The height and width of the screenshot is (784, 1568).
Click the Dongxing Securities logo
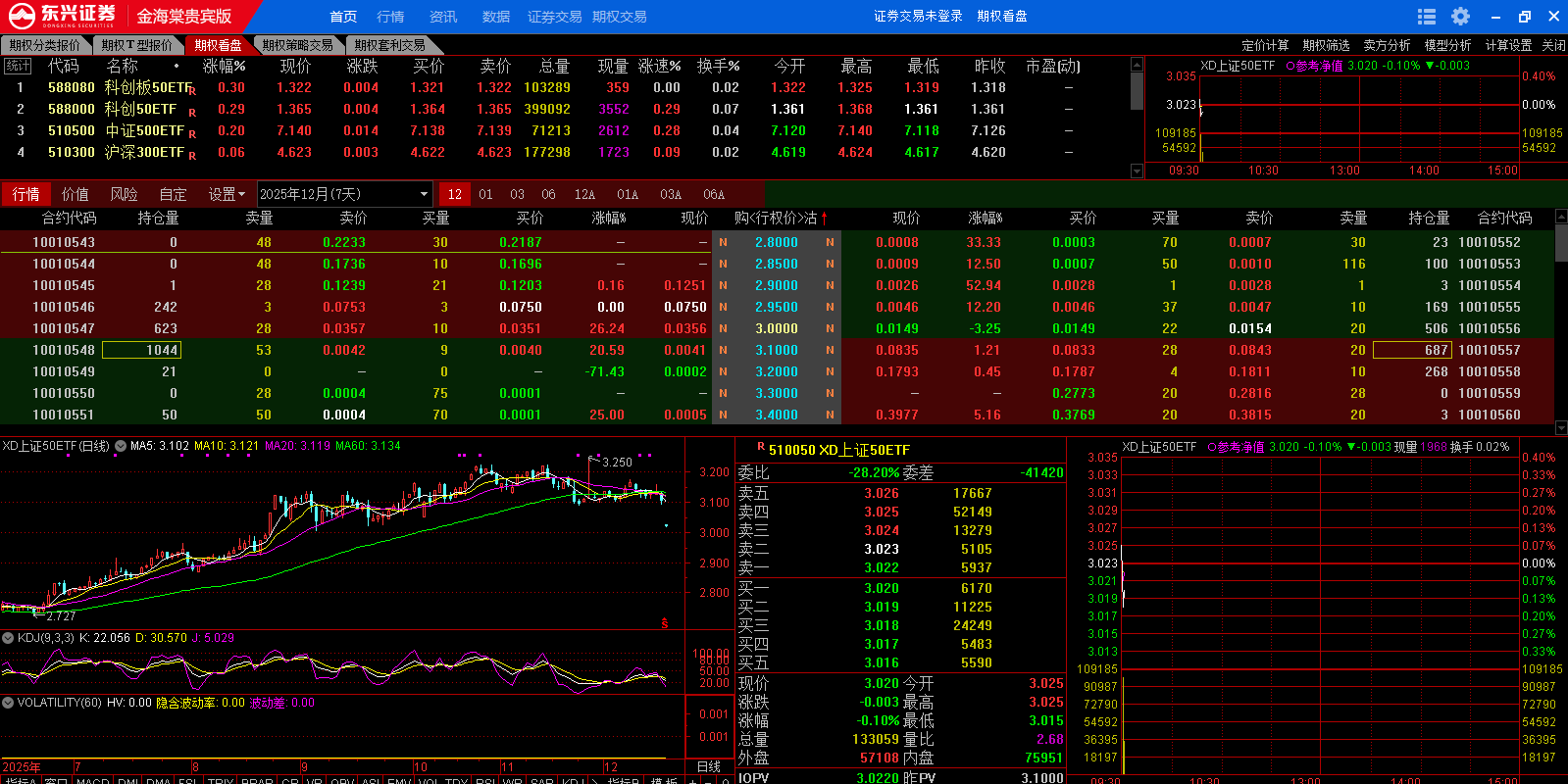[63, 16]
